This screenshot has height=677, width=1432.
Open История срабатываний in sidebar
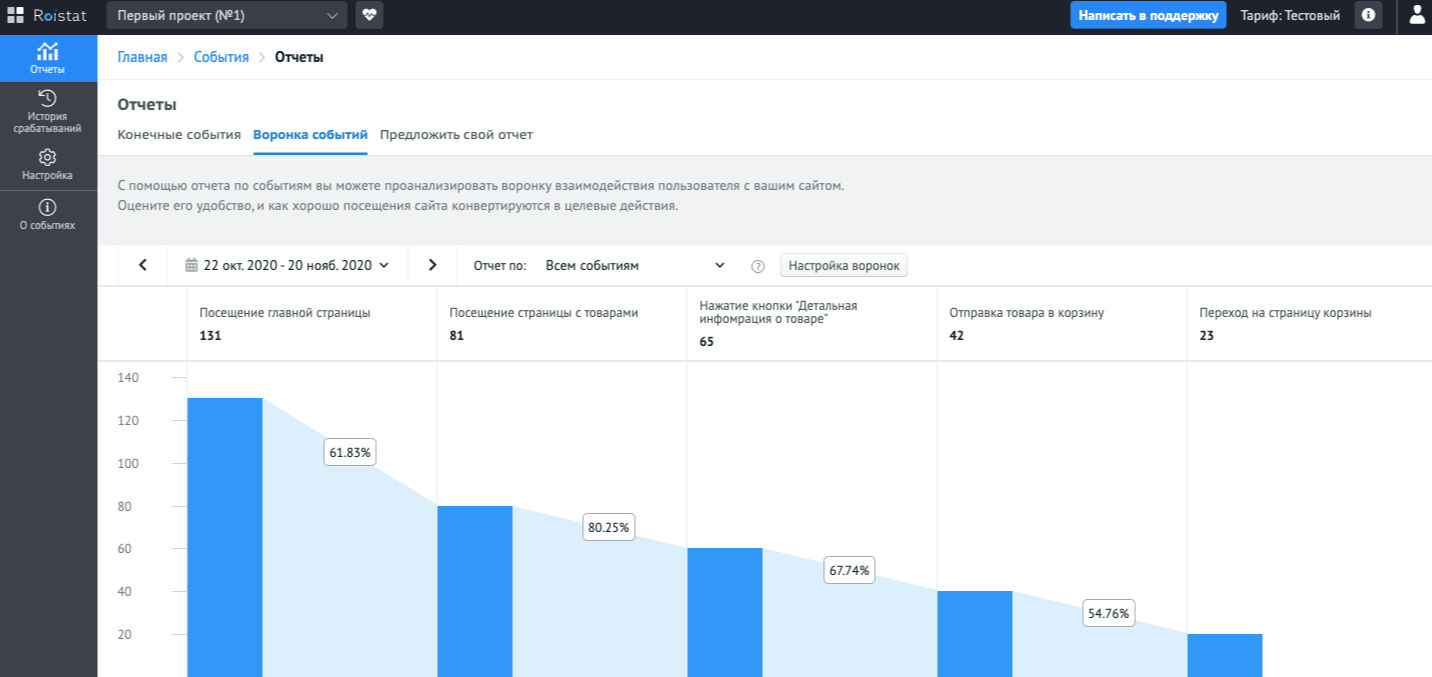click(47, 110)
